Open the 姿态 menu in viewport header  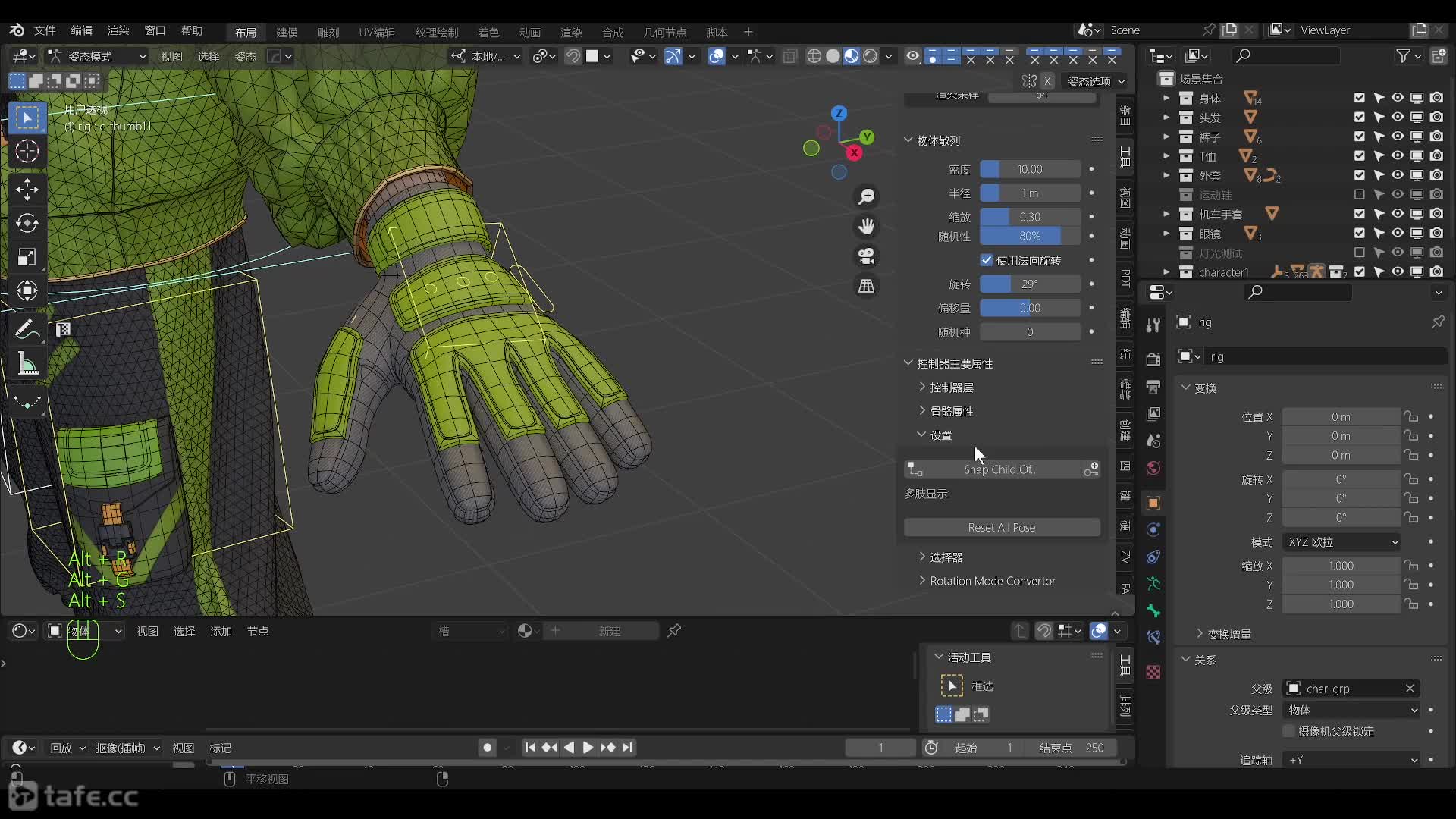click(x=245, y=56)
